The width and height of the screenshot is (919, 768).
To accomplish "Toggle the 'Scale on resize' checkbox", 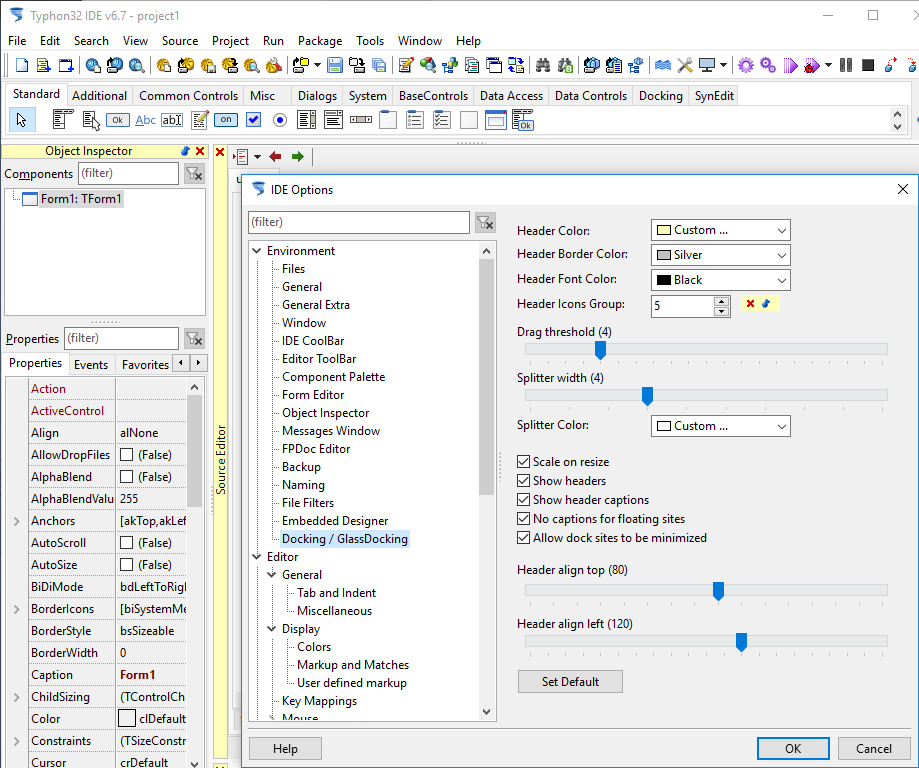I will tap(523, 462).
